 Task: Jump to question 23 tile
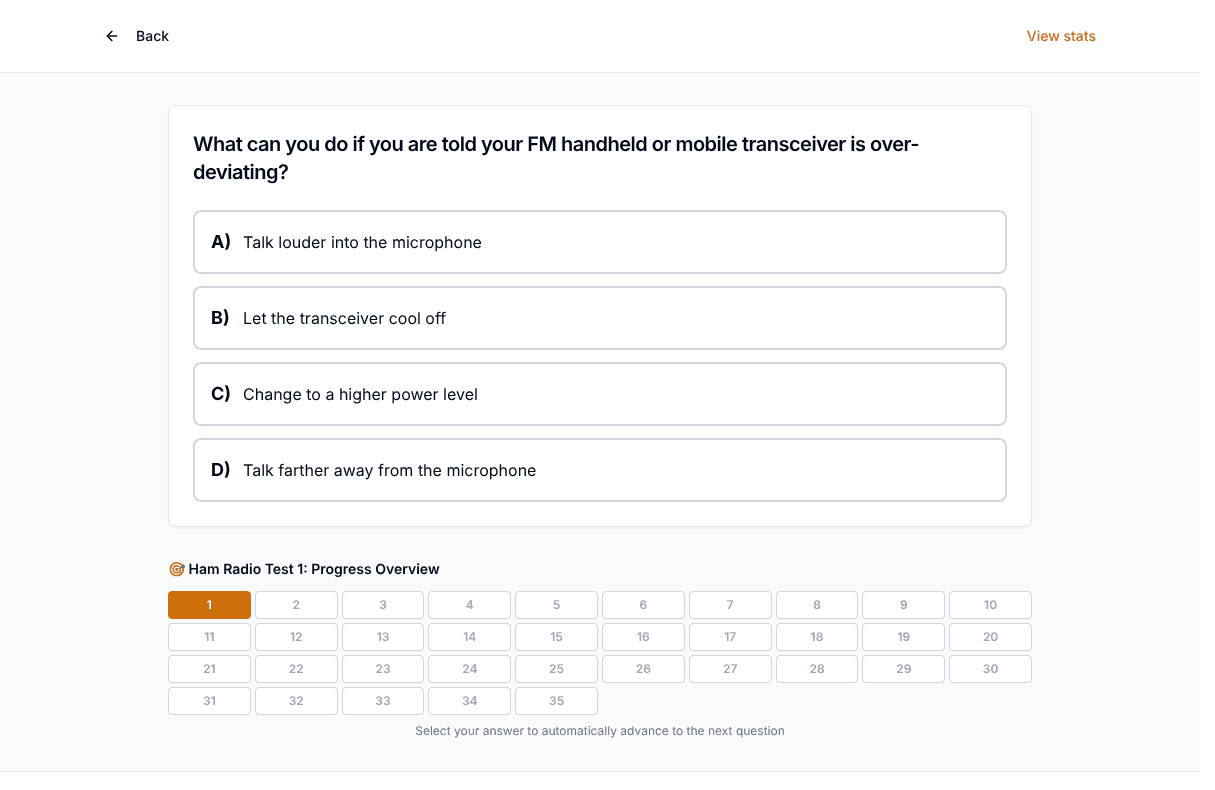tap(383, 669)
